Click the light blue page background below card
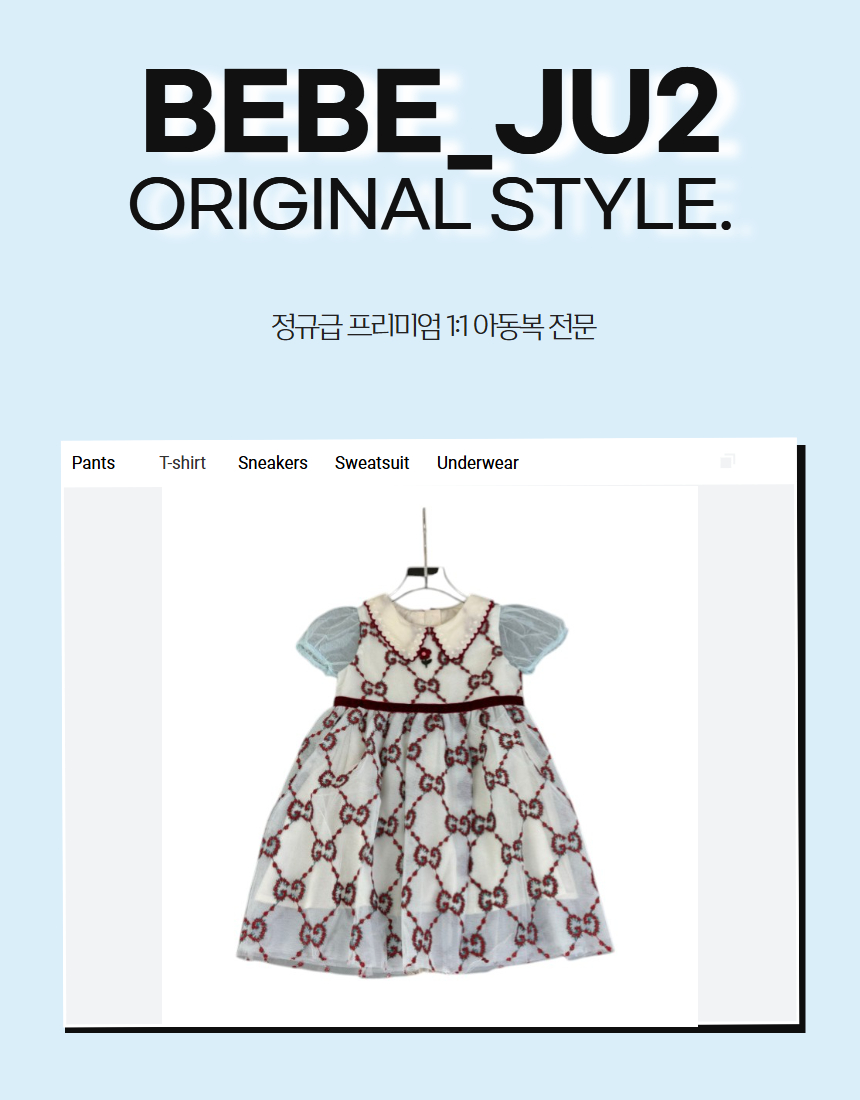The width and height of the screenshot is (860, 1100). (x=430, y=1066)
